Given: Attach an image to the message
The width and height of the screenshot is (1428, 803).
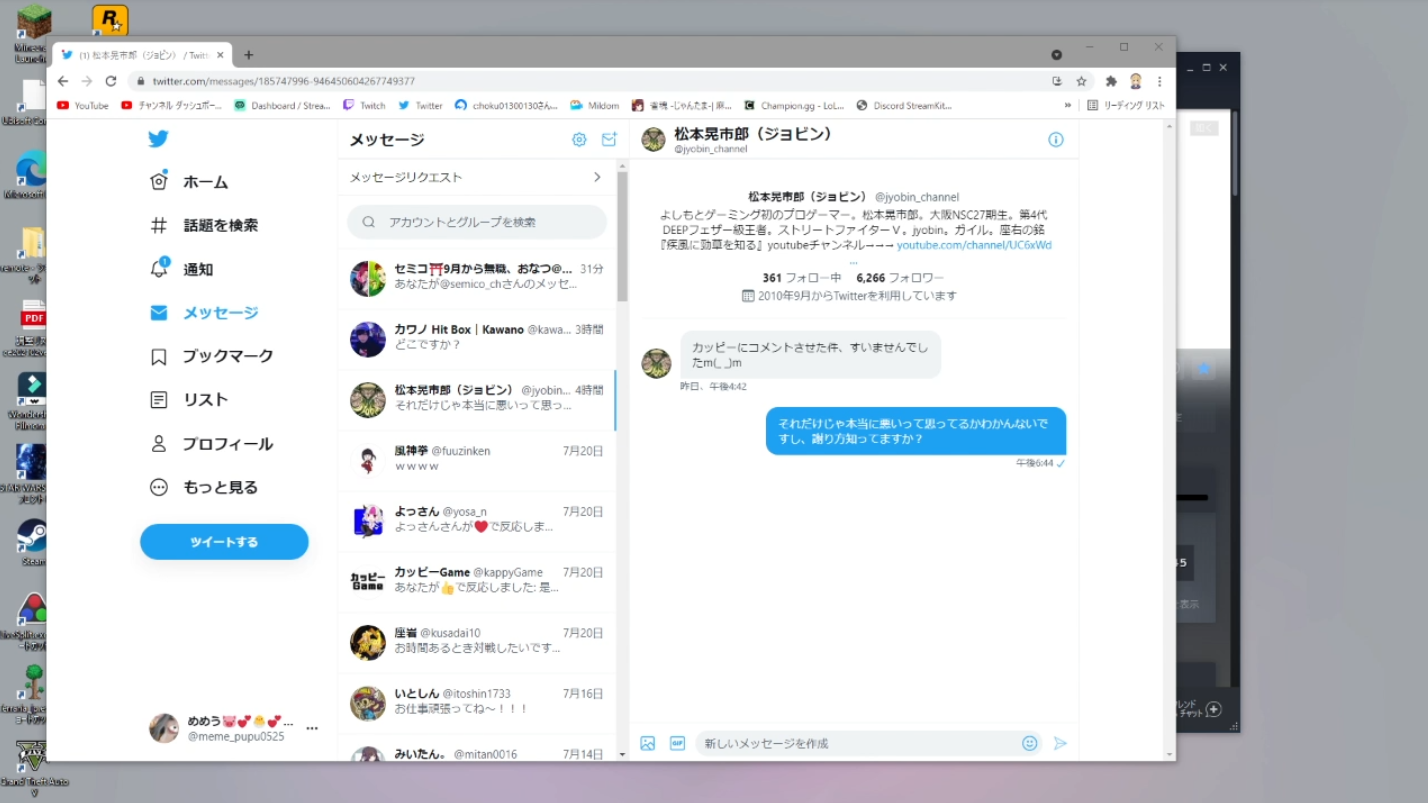Looking at the screenshot, I should click(x=648, y=743).
